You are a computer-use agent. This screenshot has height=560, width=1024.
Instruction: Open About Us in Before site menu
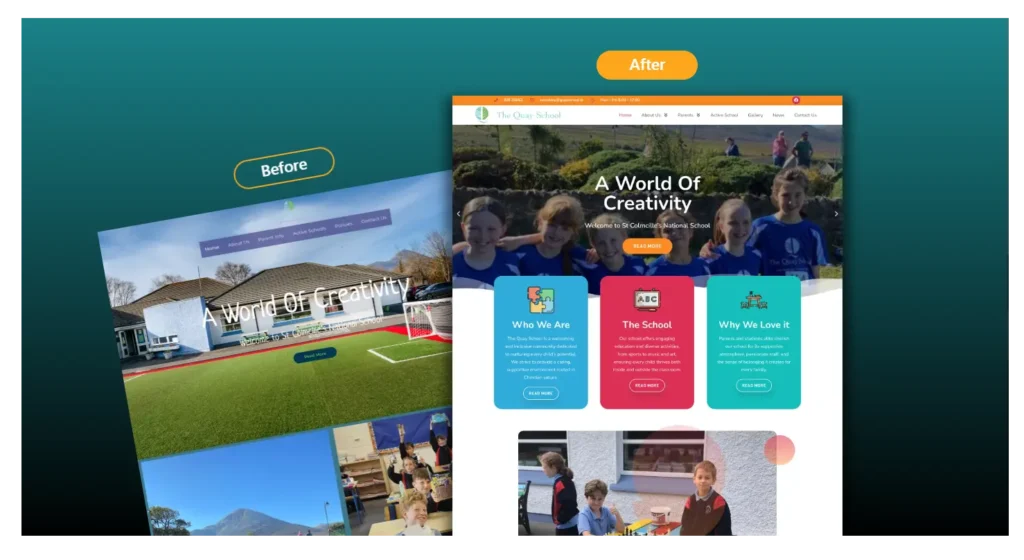(x=238, y=243)
